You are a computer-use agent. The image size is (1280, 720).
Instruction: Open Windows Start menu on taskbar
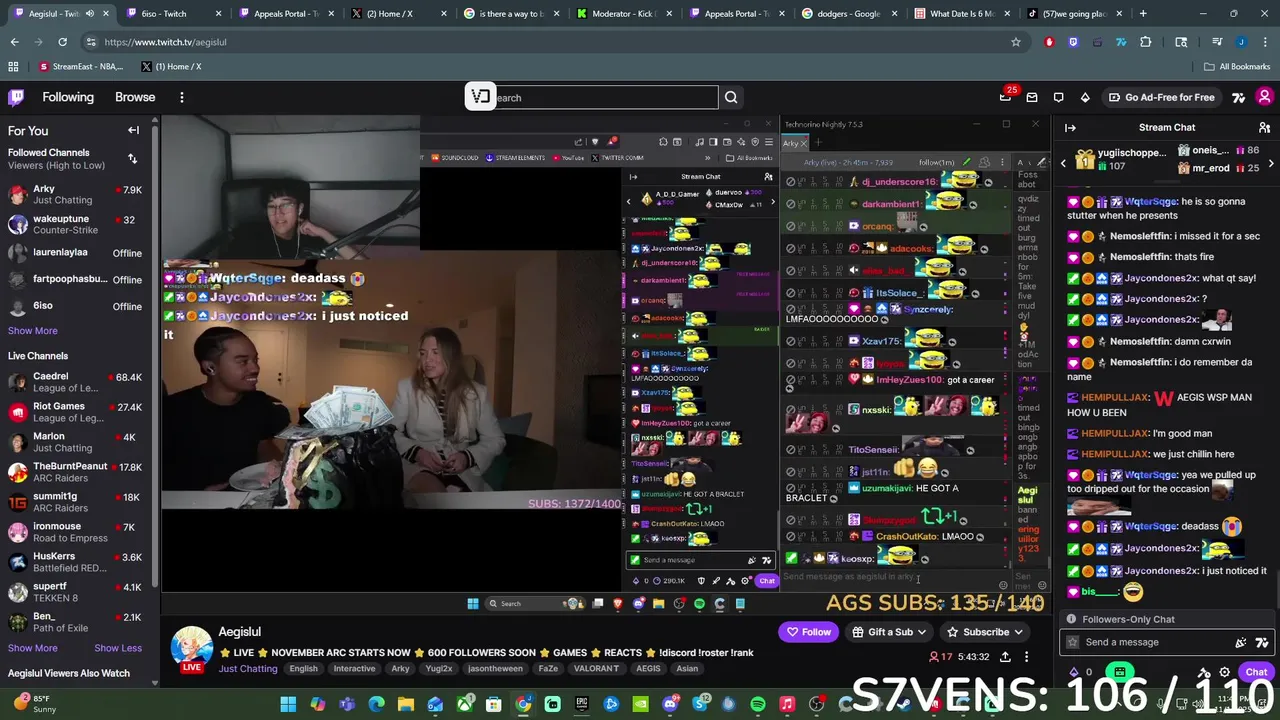288,705
